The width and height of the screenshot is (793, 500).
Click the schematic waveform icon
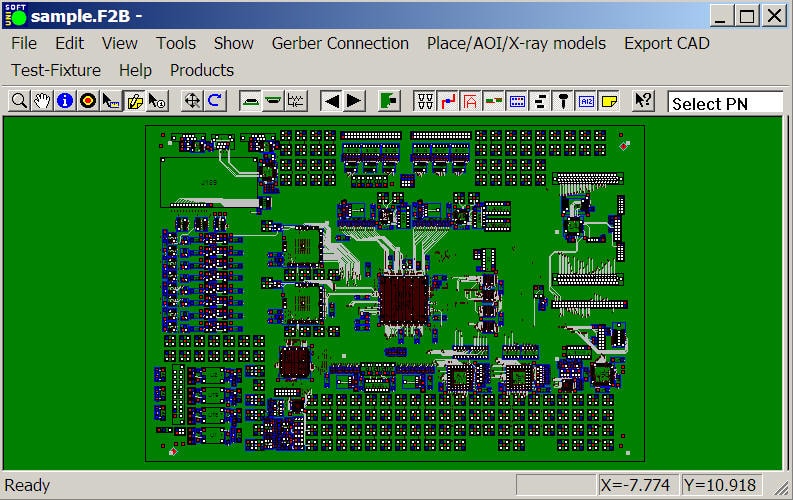tap(296, 101)
